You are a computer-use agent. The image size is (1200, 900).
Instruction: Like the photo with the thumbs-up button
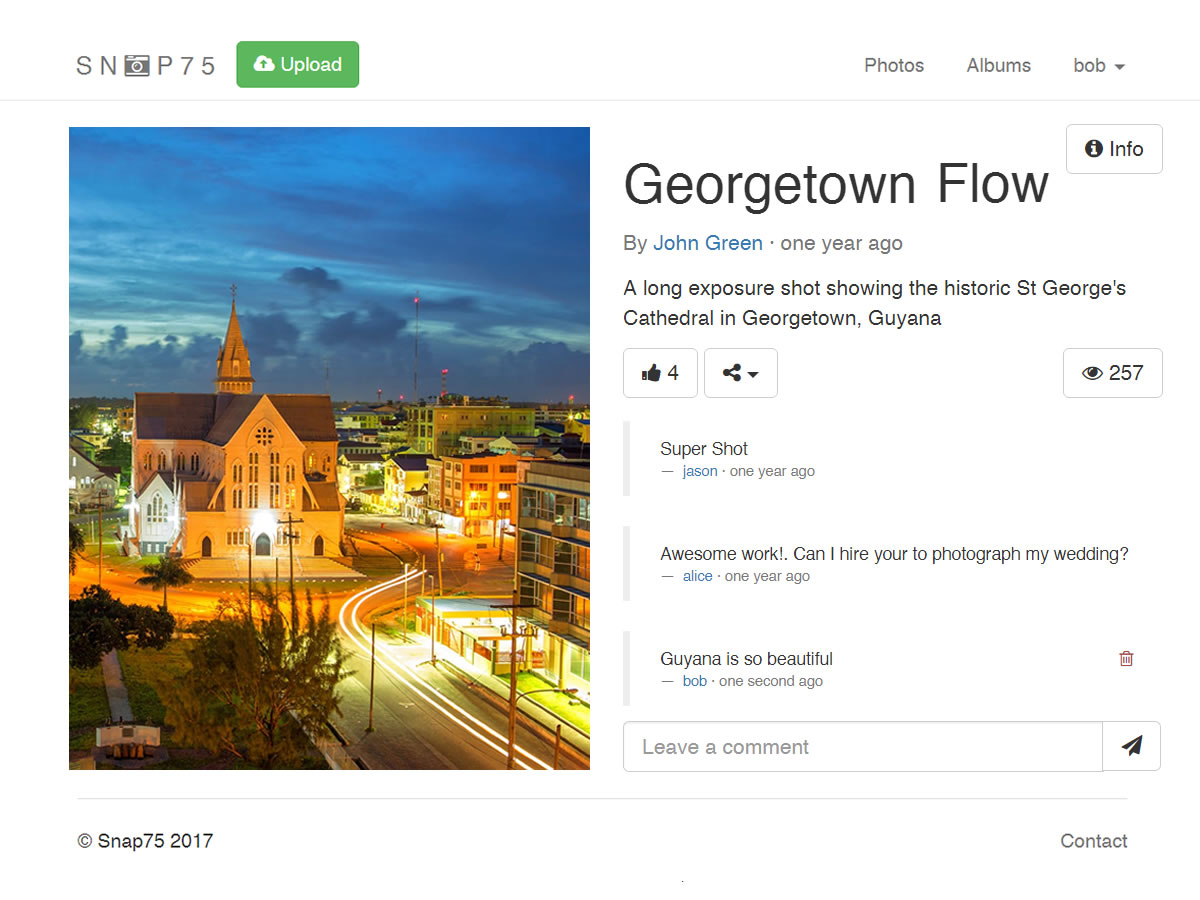[660, 373]
